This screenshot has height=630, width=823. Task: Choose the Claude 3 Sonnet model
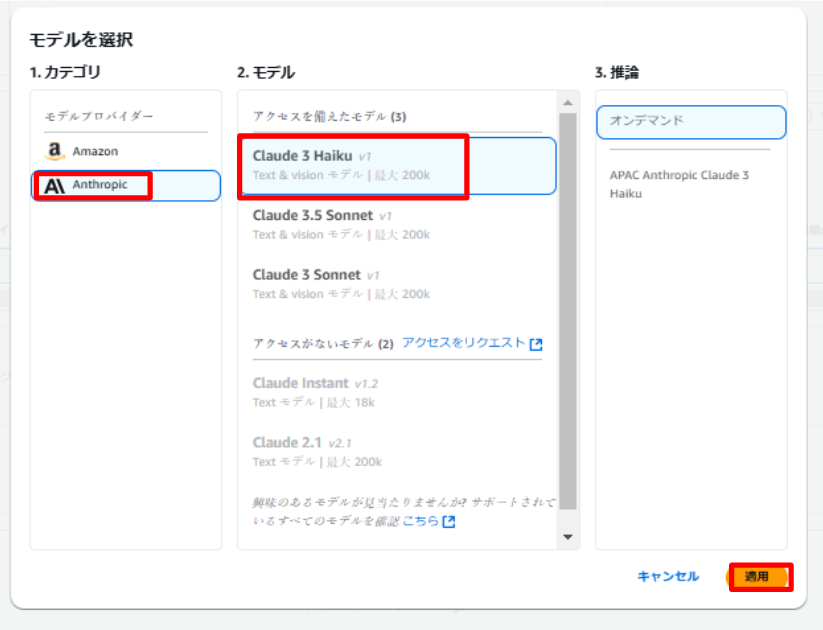coord(398,284)
